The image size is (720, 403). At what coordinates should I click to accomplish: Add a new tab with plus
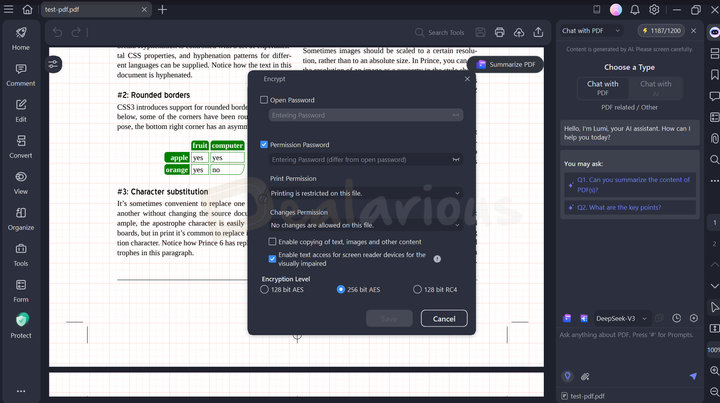click(x=163, y=9)
